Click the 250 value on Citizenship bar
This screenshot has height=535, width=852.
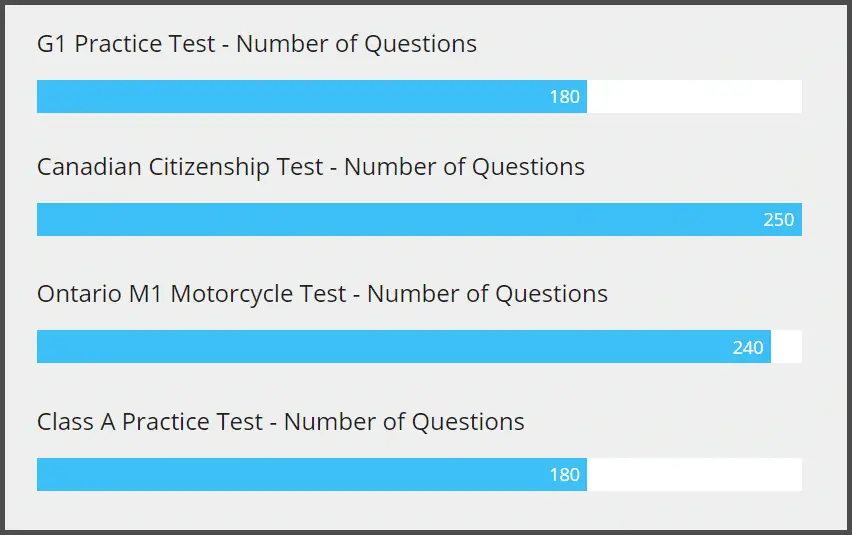[x=779, y=219]
